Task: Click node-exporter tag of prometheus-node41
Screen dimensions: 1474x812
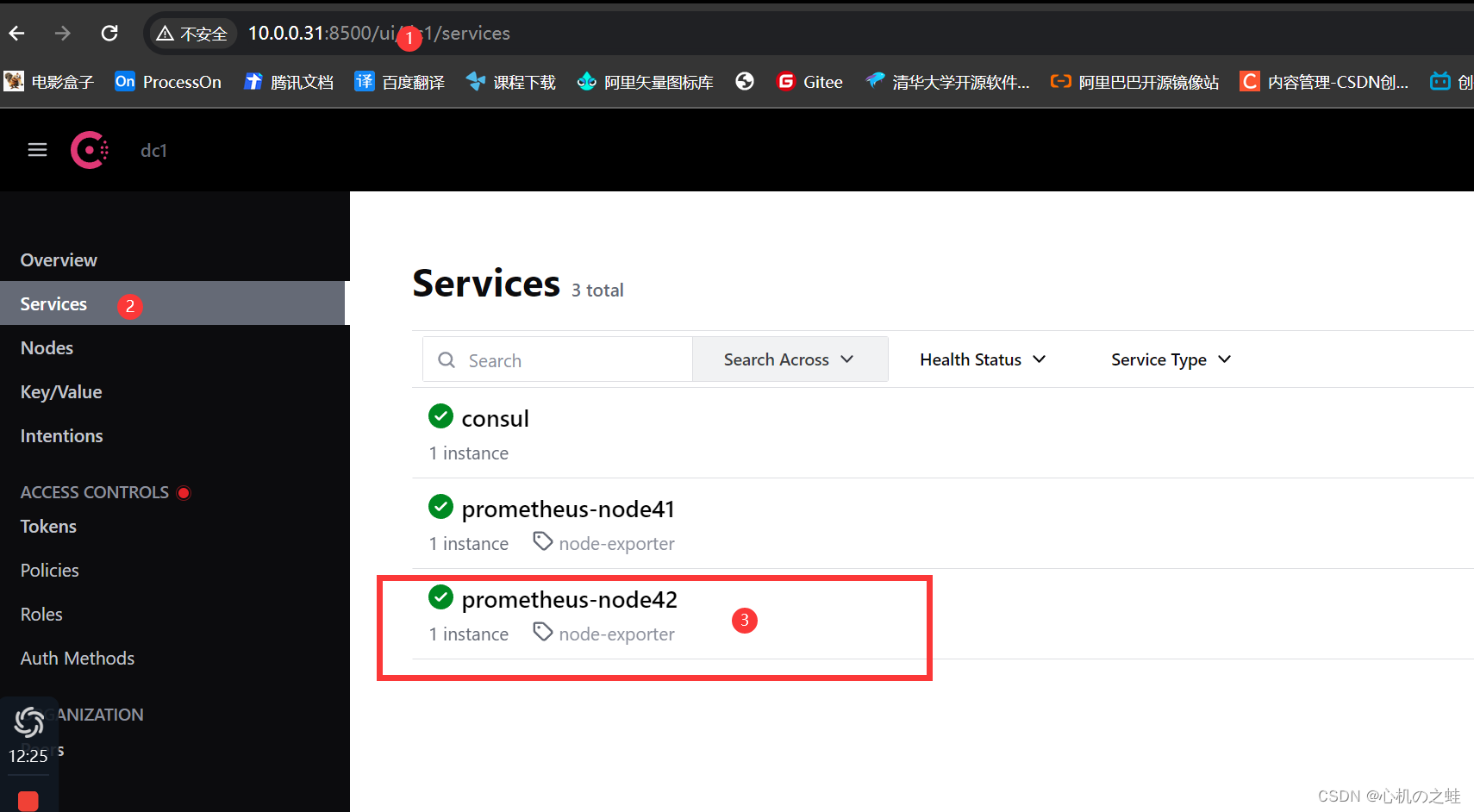Action: 616,543
